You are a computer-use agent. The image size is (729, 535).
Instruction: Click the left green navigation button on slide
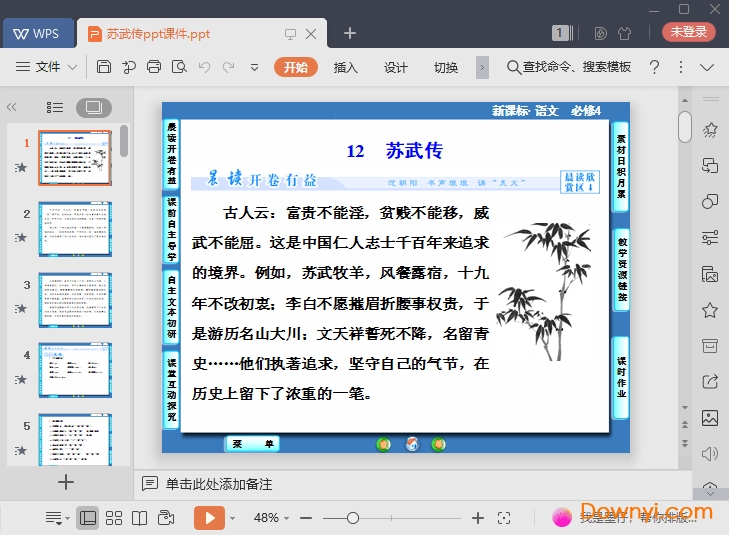coord(384,444)
